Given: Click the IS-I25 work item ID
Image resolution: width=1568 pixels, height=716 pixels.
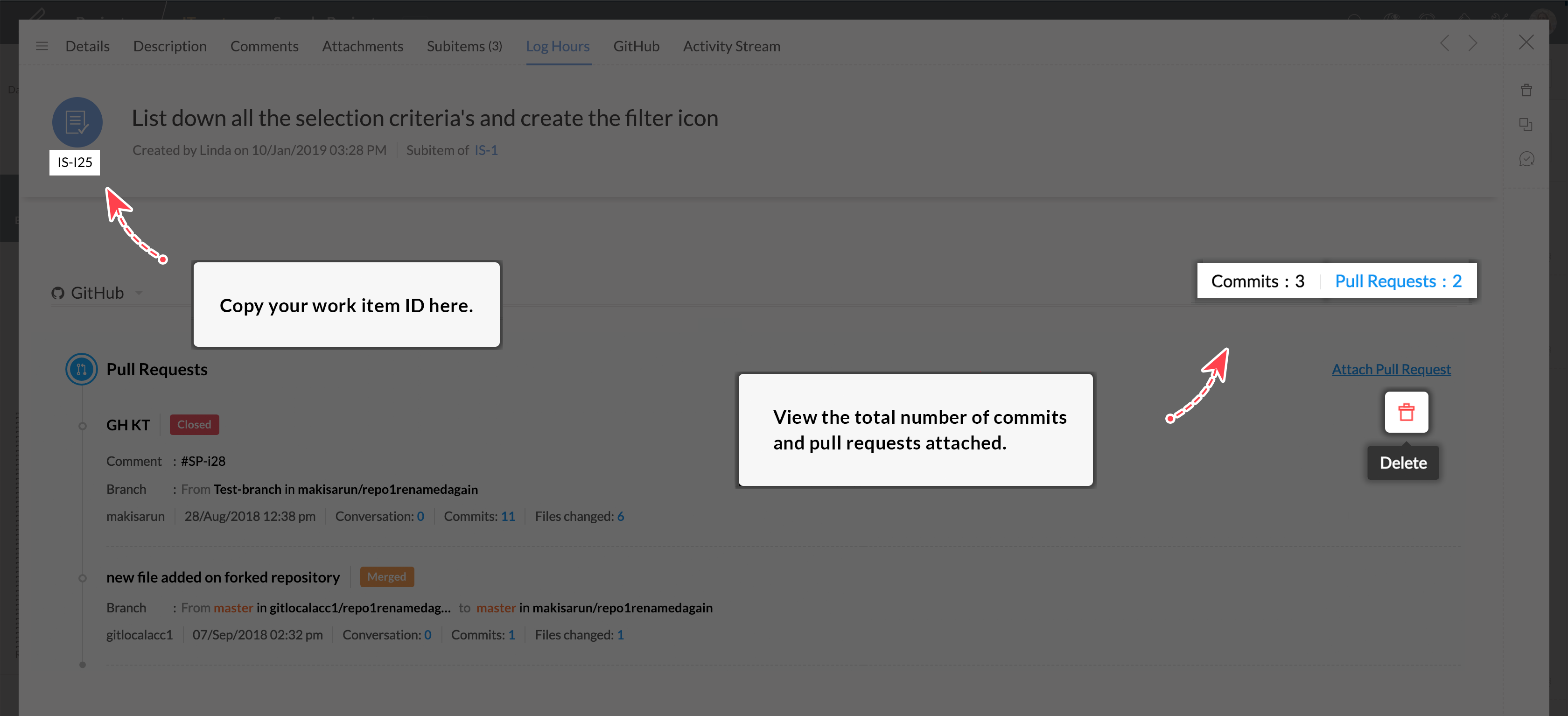Looking at the screenshot, I should pyautogui.click(x=75, y=162).
